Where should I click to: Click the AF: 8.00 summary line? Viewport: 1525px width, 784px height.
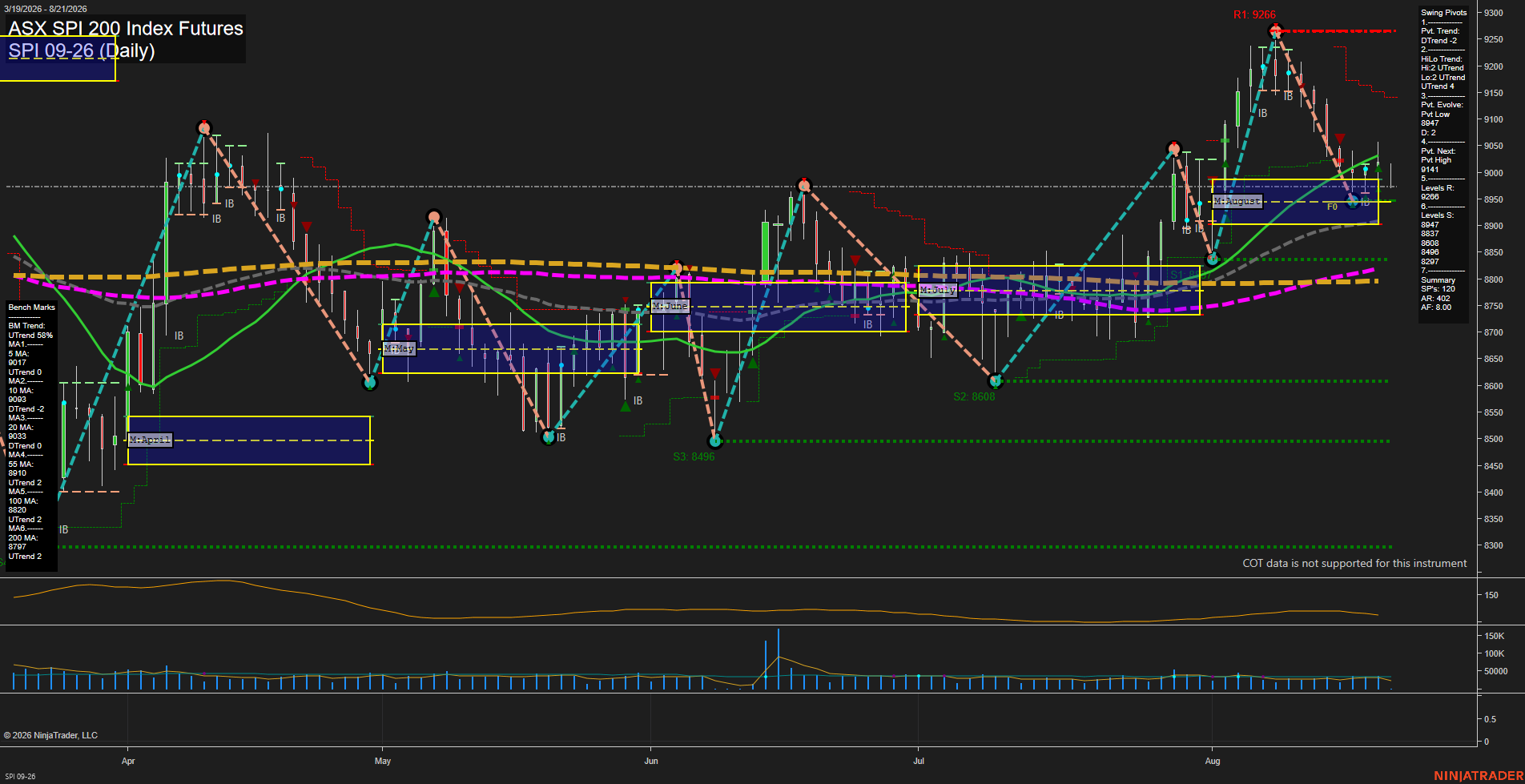click(1436, 308)
